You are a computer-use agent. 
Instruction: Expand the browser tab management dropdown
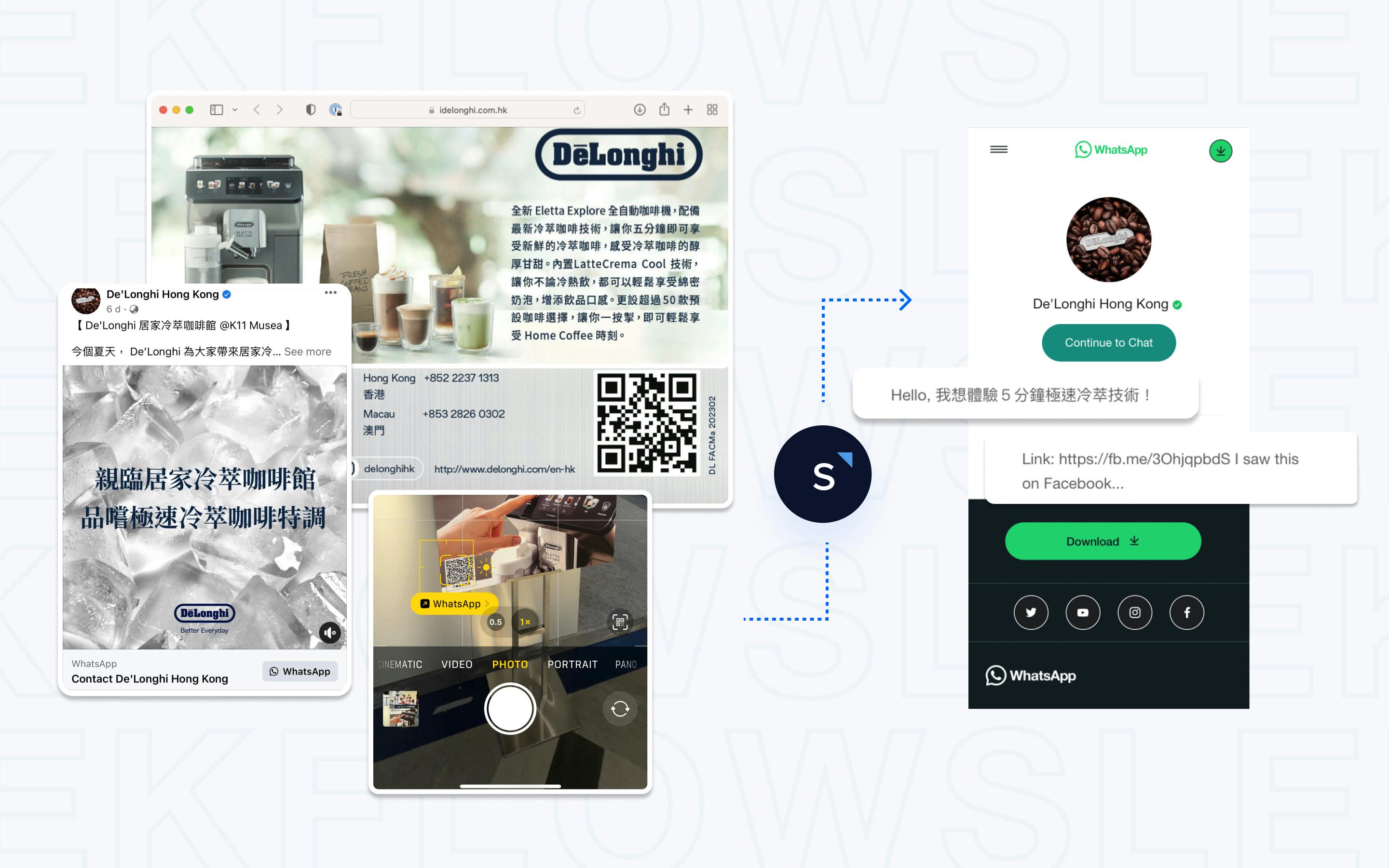717,108
